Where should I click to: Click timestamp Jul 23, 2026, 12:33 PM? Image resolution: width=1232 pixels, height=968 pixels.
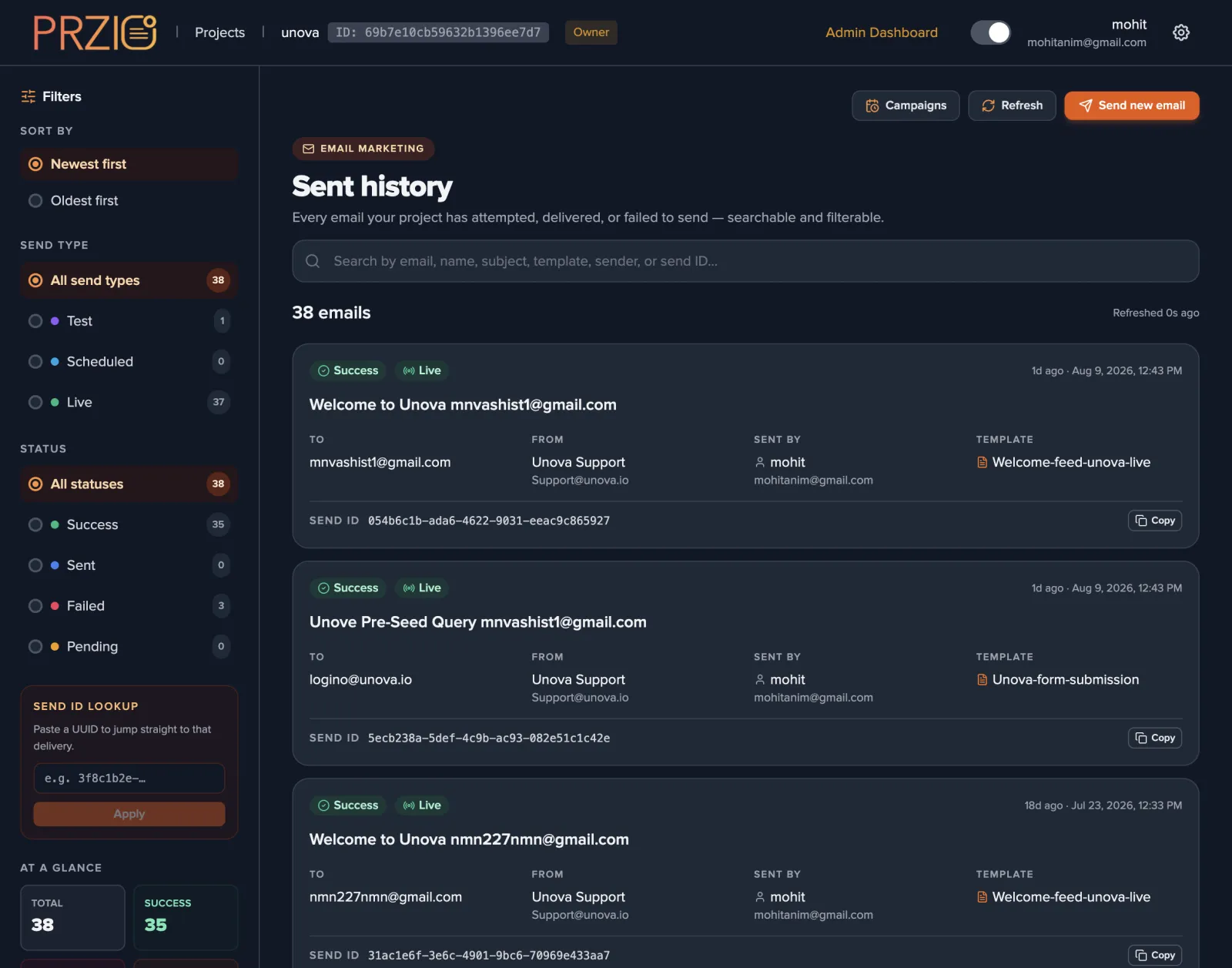click(x=1127, y=805)
